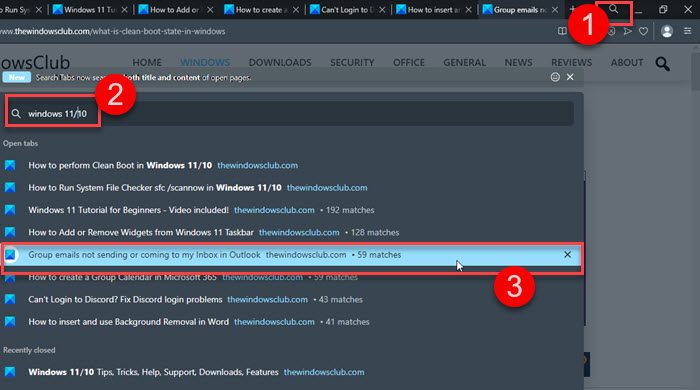The image size is (700, 390).
Task: Reopen recently closed 'Windows 11/10 Tips, Tricks' page
Action: [x=292, y=372]
